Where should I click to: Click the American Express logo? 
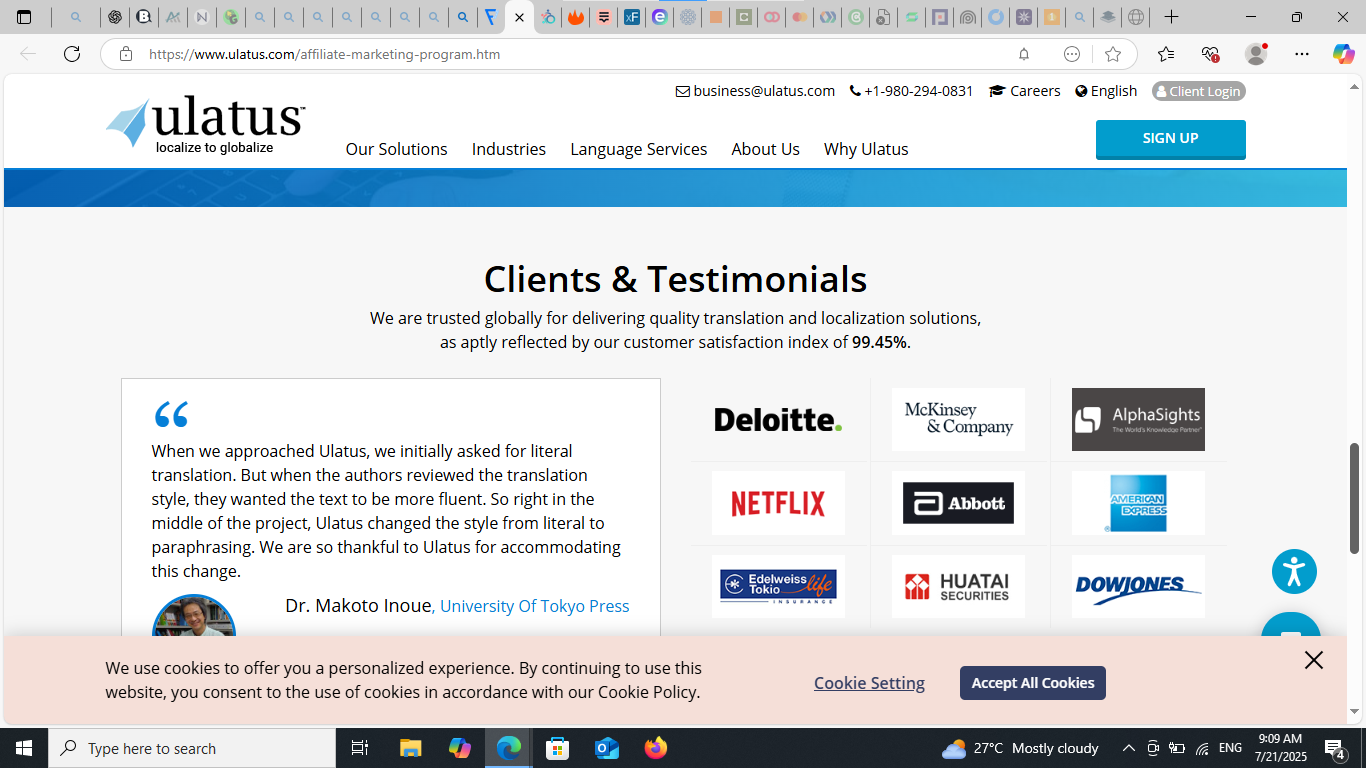1138,503
